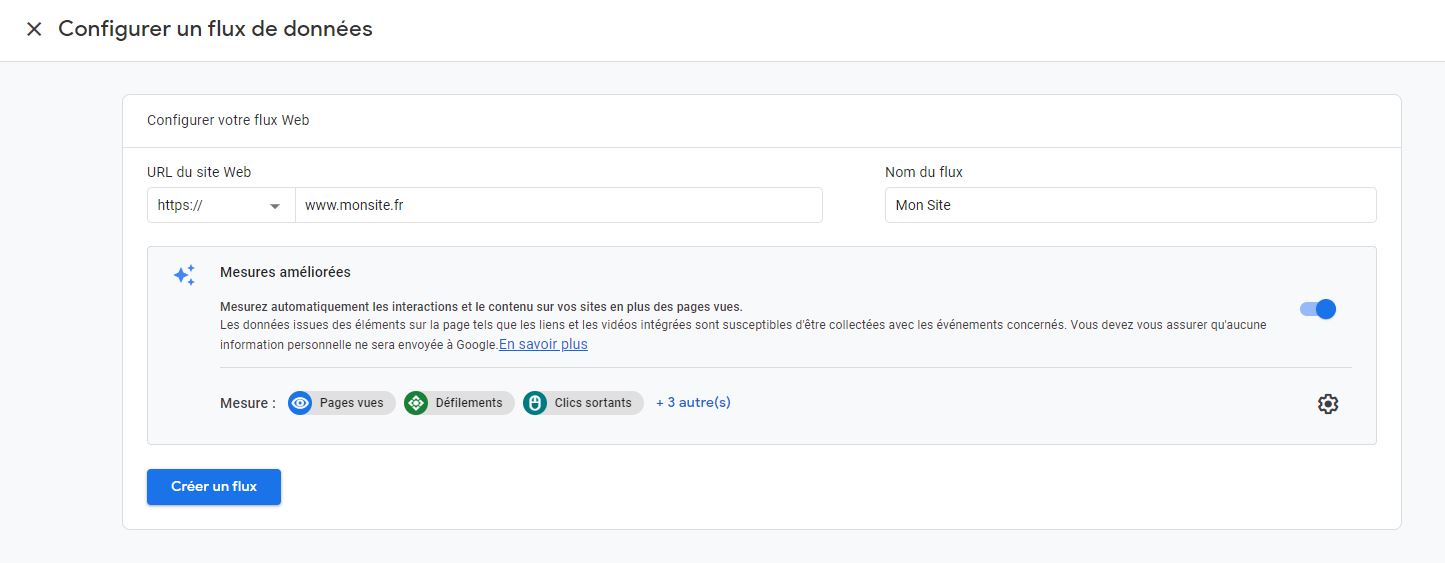The height and width of the screenshot is (563, 1445).
Task: Close the data stream configuration panel
Action: tap(34, 29)
